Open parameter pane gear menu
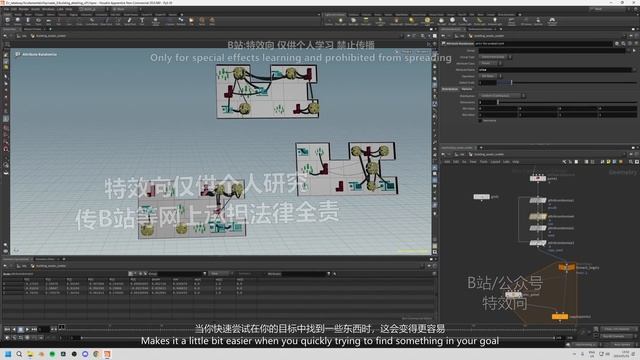Image resolution: width=640 pixels, height=360 pixels. coord(617,43)
